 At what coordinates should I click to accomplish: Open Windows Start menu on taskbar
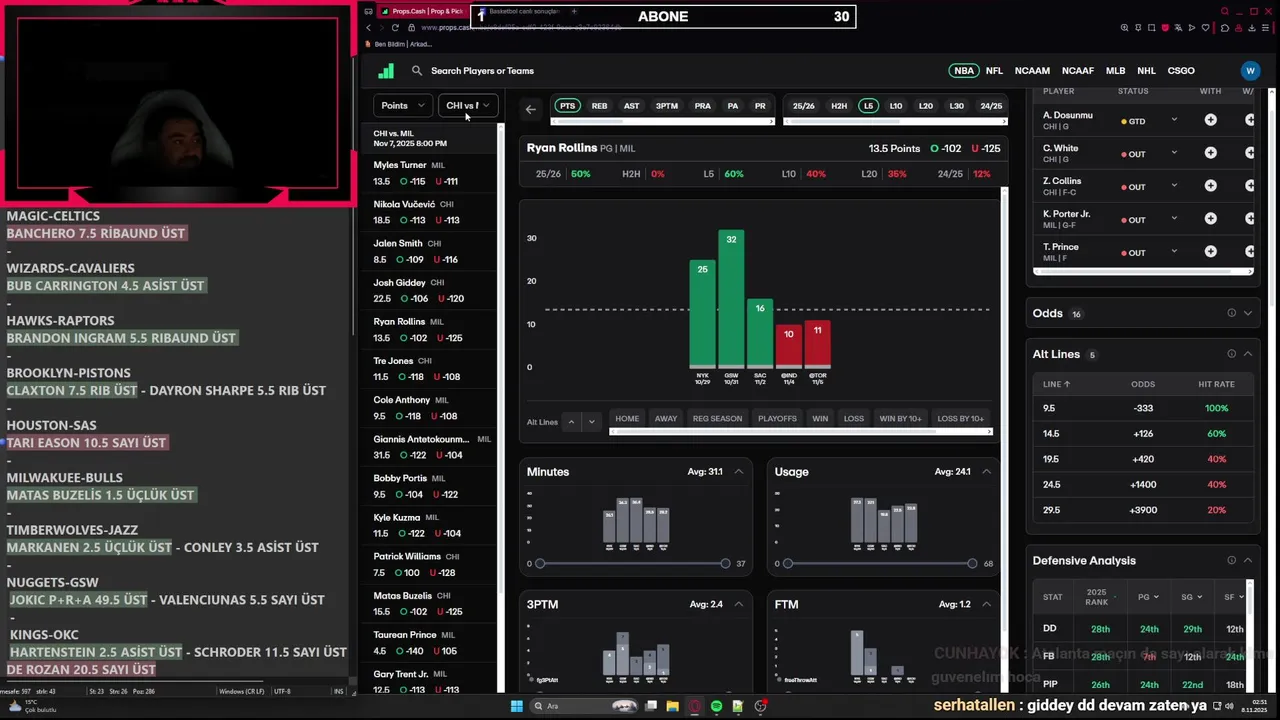tap(517, 706)
